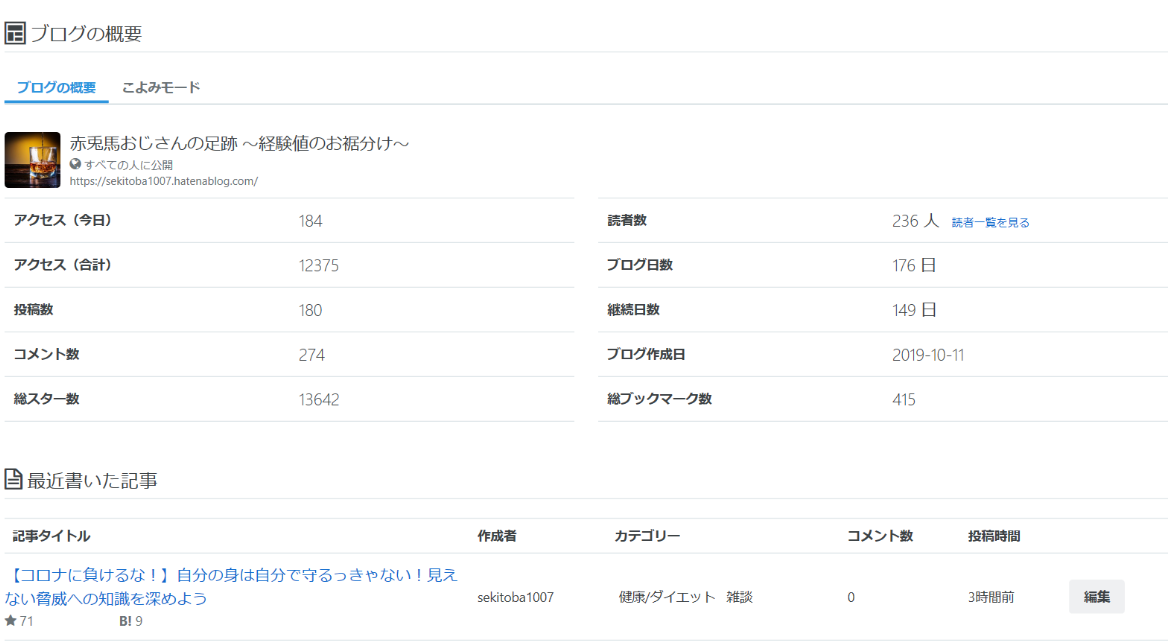The width and height of the screenshot is (1169, 643).
Task: Open the 読者一覧を見る link
Action: (x=990, y=222)
